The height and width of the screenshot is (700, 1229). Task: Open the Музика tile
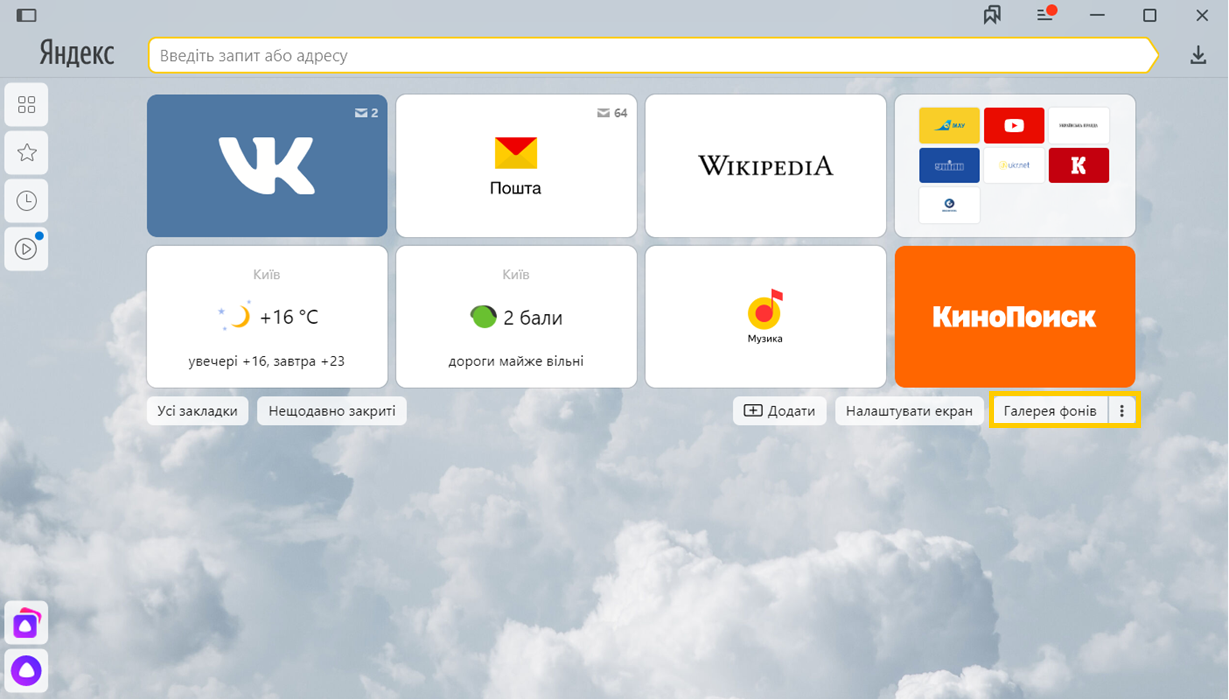click(766, 317)
